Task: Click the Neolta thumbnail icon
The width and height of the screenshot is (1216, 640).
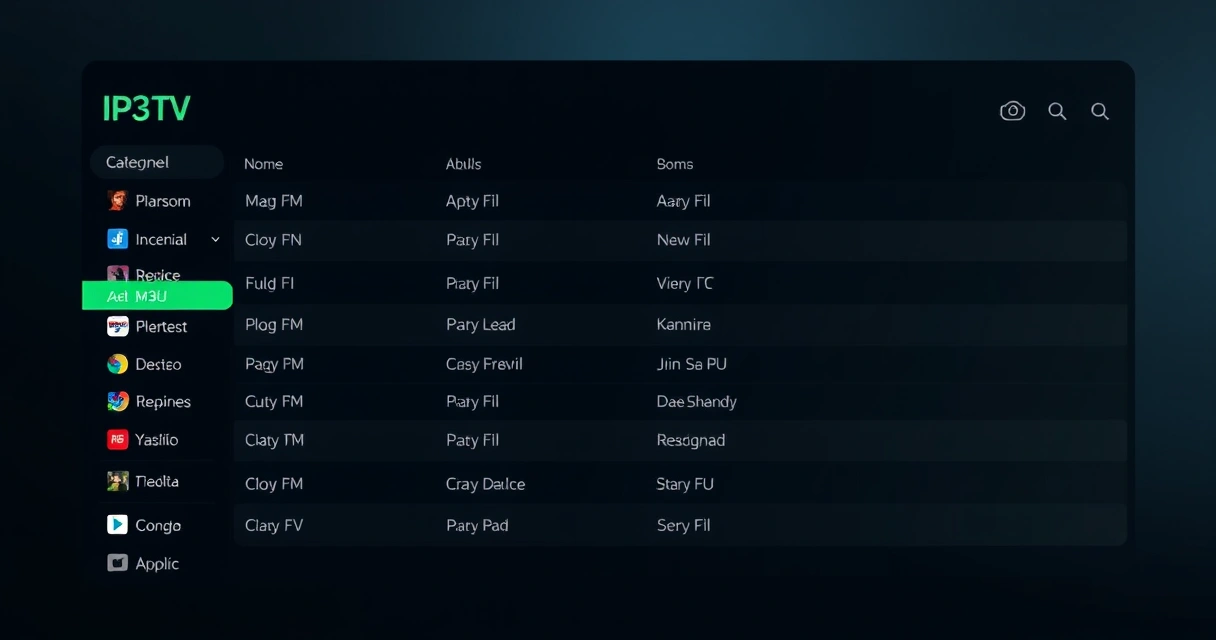Action: pos(117,481)
